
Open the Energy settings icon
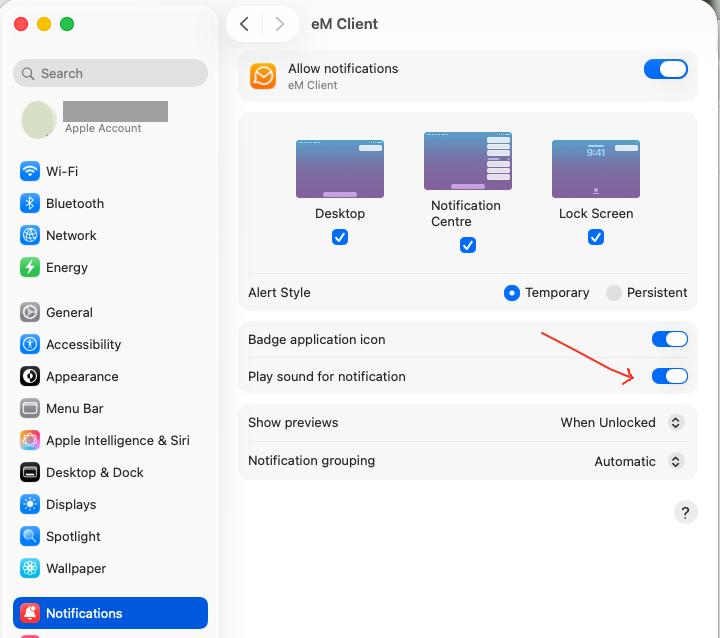[x=30, y=267]
